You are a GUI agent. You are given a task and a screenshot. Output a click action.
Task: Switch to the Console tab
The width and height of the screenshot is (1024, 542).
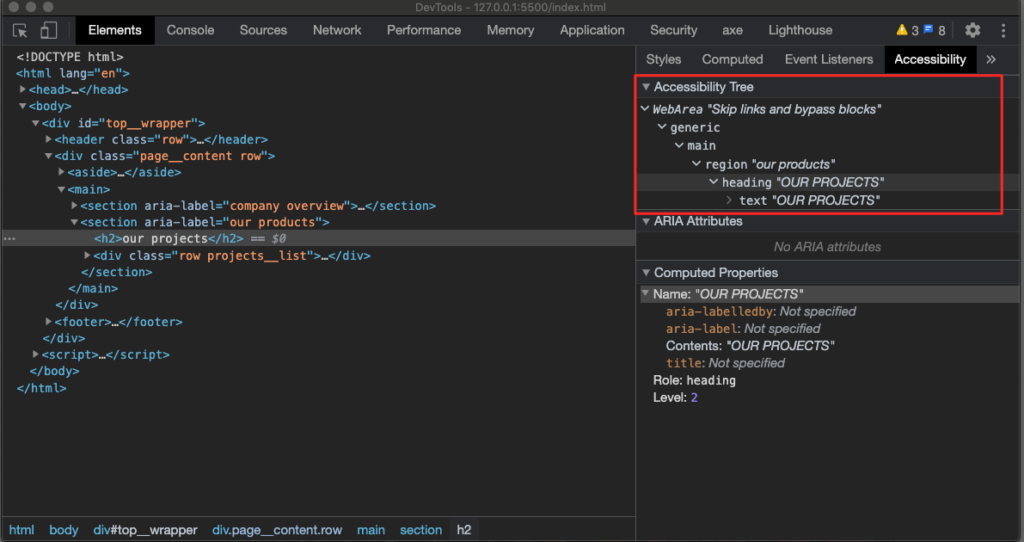[x=190, y=30]
